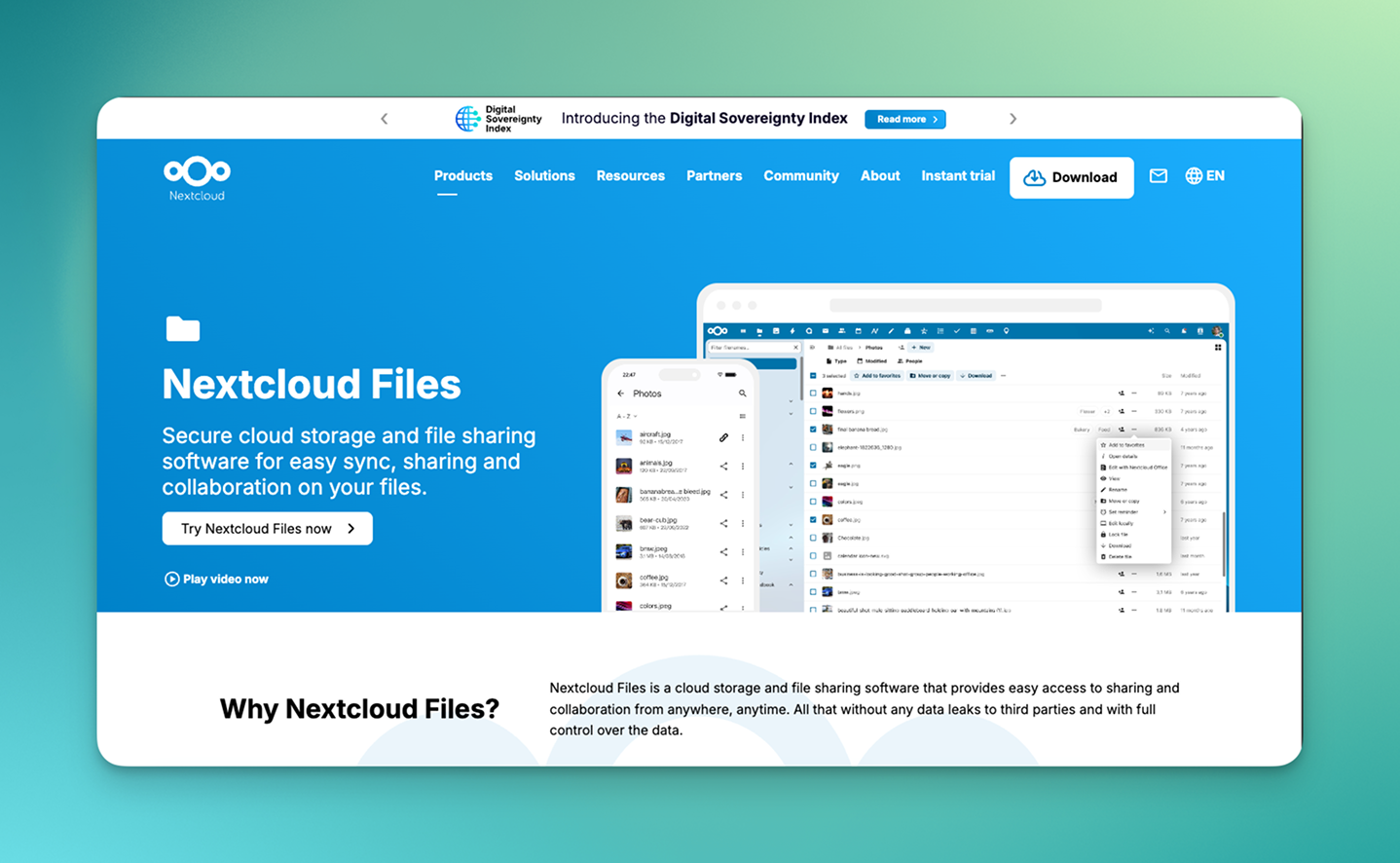The image size is (1400, 863).
Task: Check the hands.jpg checkbox
Action: [813, 394]
